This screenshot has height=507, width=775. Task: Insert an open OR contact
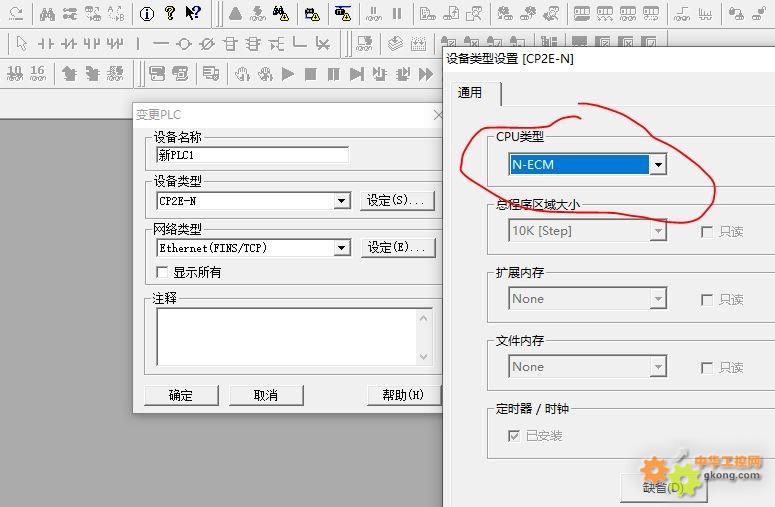[91, 44]
